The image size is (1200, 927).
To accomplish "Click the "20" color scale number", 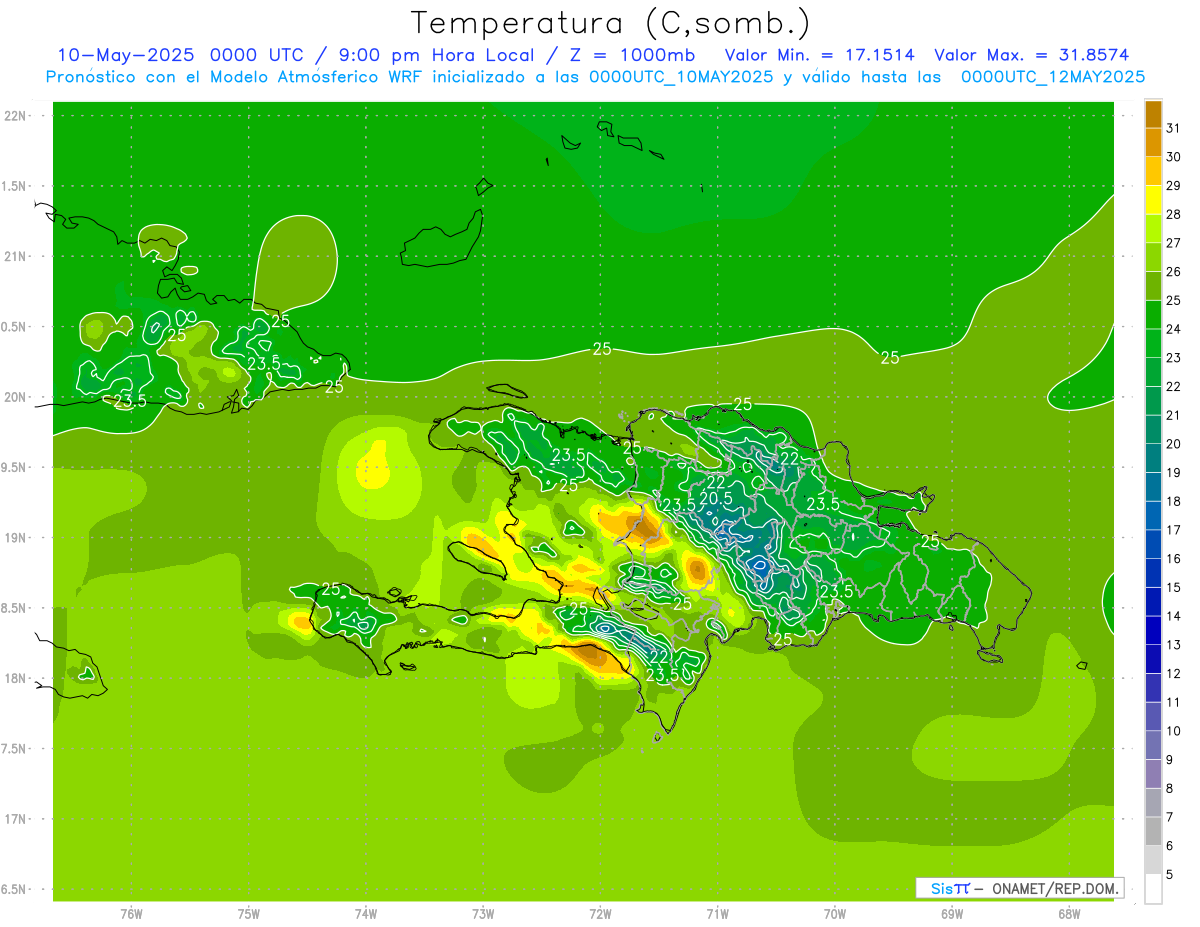I will 1173,444.
